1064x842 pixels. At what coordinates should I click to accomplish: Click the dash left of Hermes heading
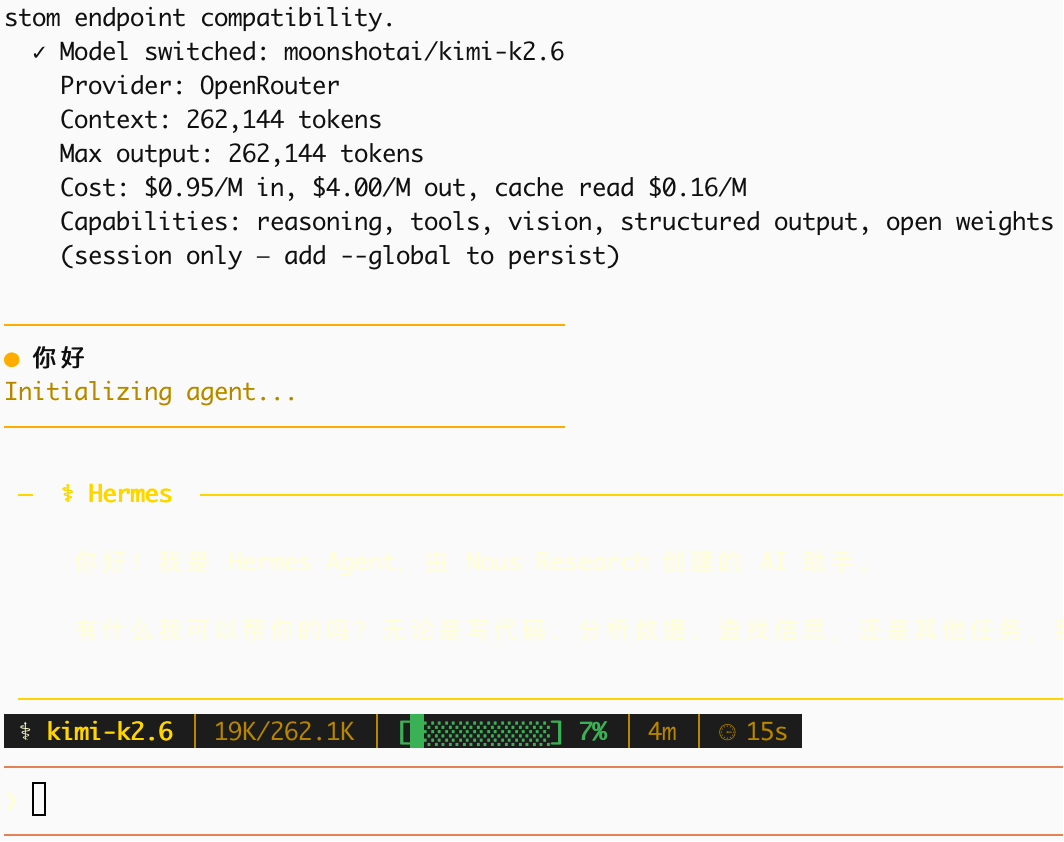(25, 495)
